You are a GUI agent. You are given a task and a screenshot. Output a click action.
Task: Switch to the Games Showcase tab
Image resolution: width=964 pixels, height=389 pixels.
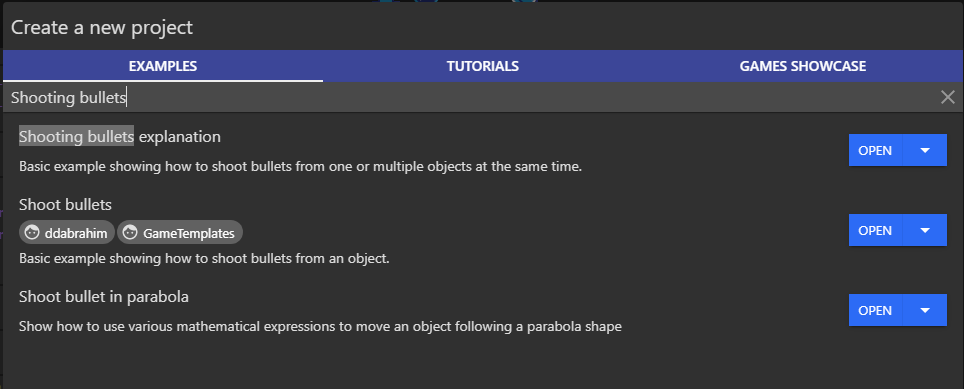pos(803,66)
